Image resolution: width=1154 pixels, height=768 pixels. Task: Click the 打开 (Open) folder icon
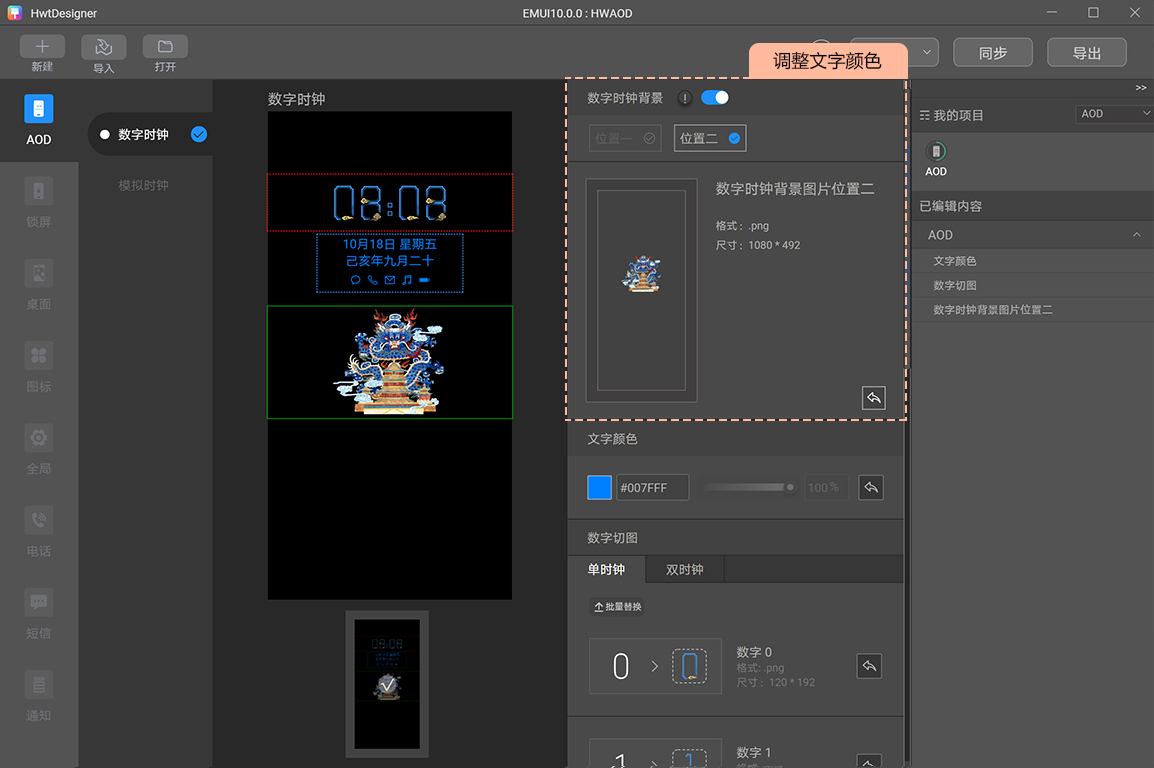165,47
